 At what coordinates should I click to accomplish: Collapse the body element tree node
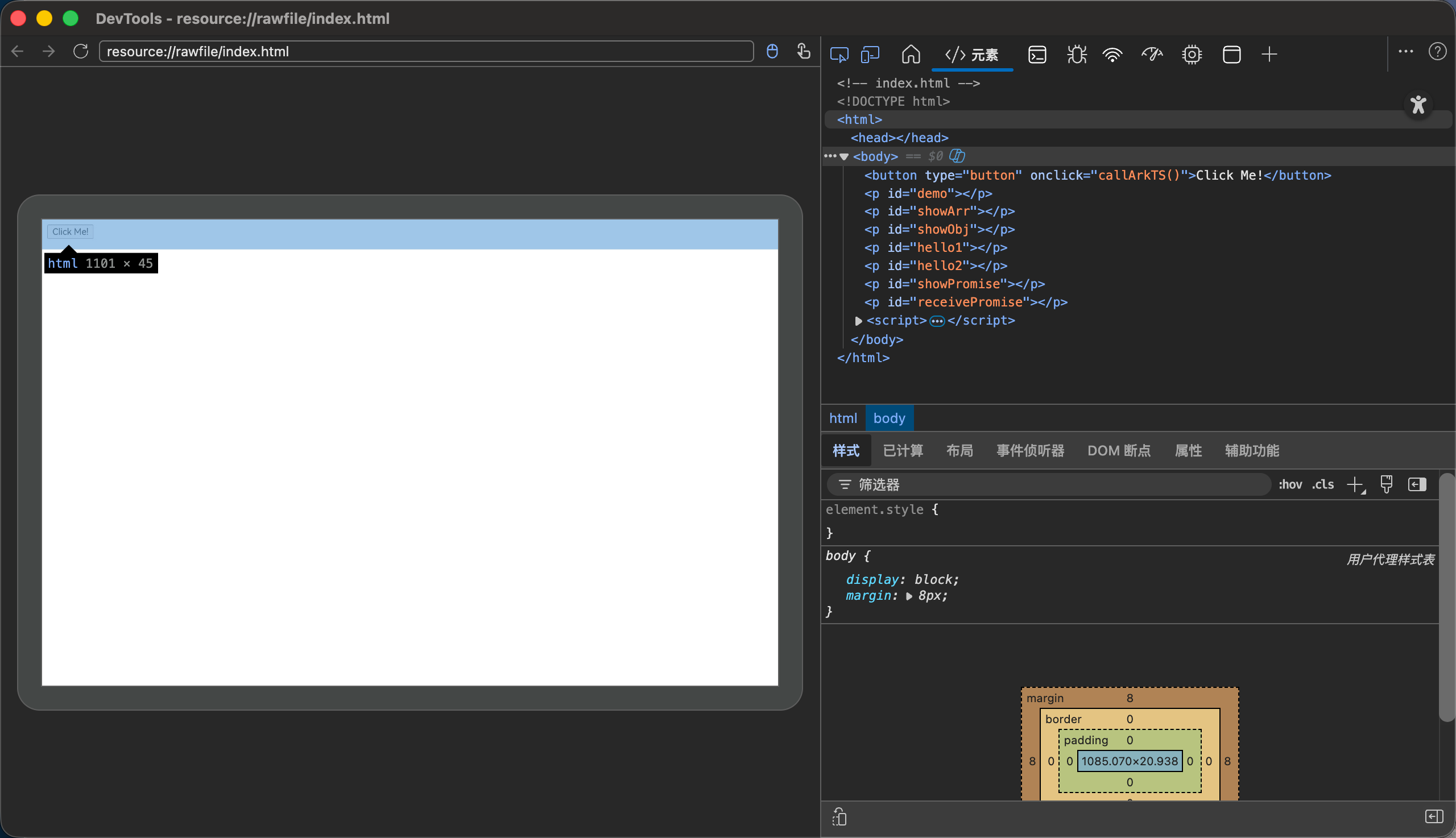click(844, 156)
